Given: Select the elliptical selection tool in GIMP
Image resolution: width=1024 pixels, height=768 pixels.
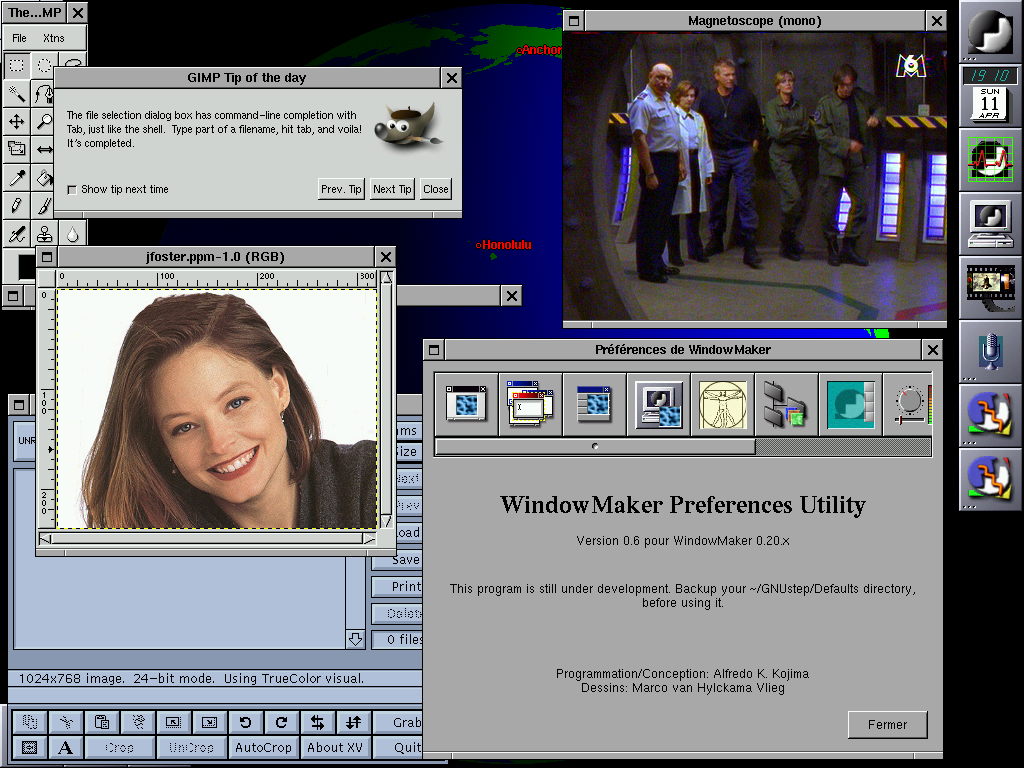Looking at the screenshot, I should (45, 66).
